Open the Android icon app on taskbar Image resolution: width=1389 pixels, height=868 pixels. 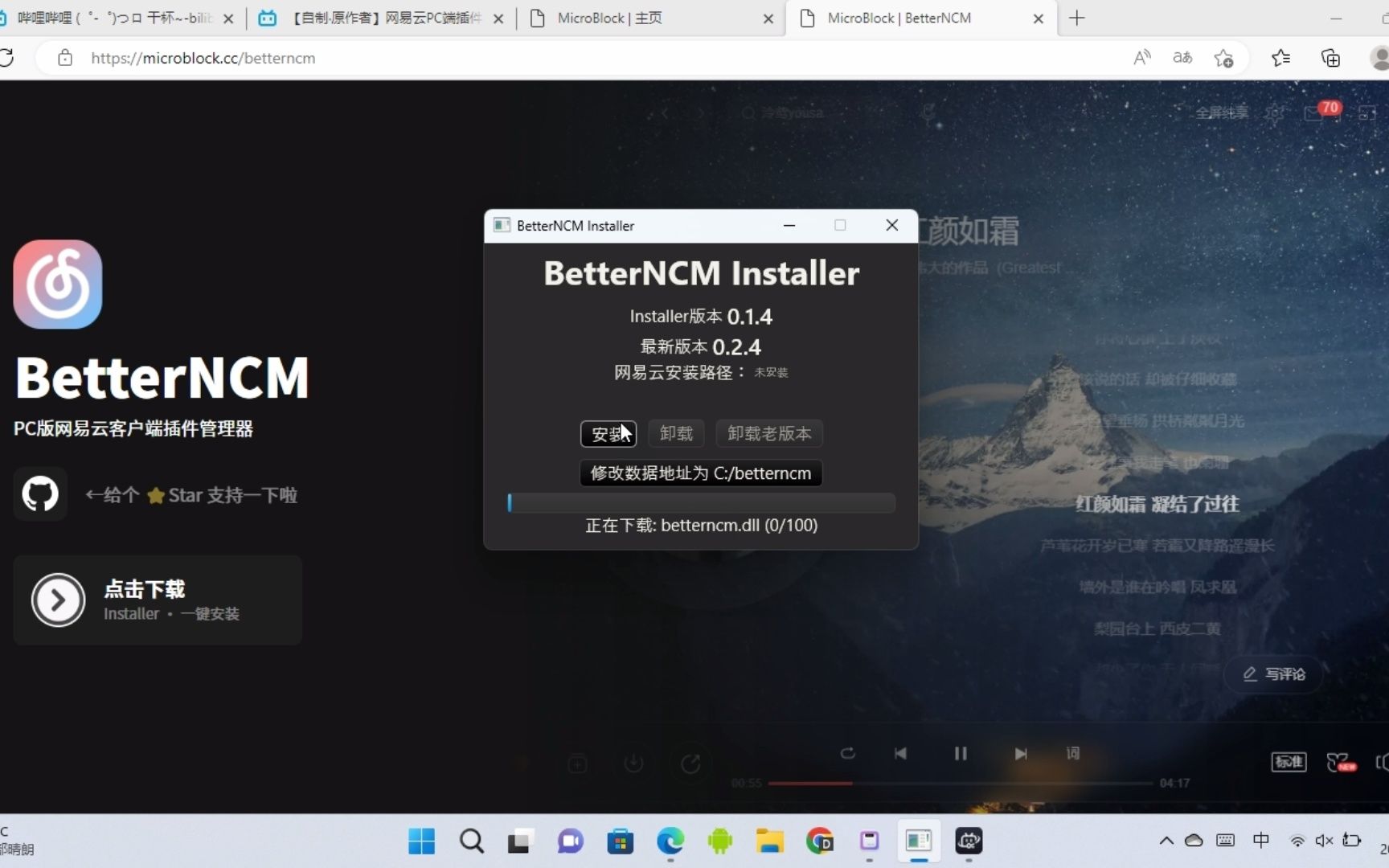(x=720, y=841)
